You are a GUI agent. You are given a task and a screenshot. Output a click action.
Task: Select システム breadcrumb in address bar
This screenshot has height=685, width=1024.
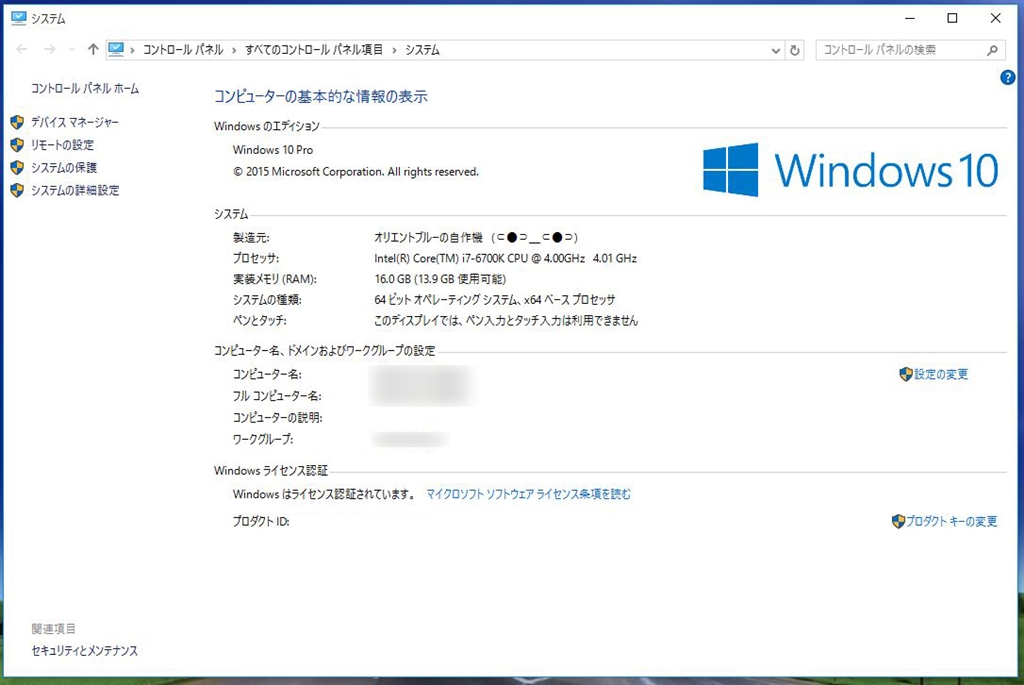(x=422, y=50)
